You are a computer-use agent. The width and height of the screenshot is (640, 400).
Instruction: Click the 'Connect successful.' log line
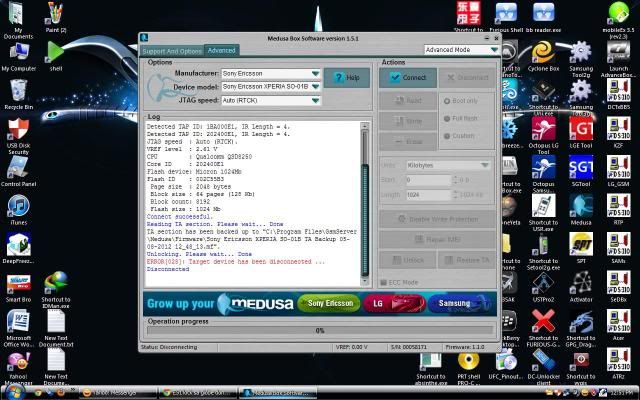(180, 217)
